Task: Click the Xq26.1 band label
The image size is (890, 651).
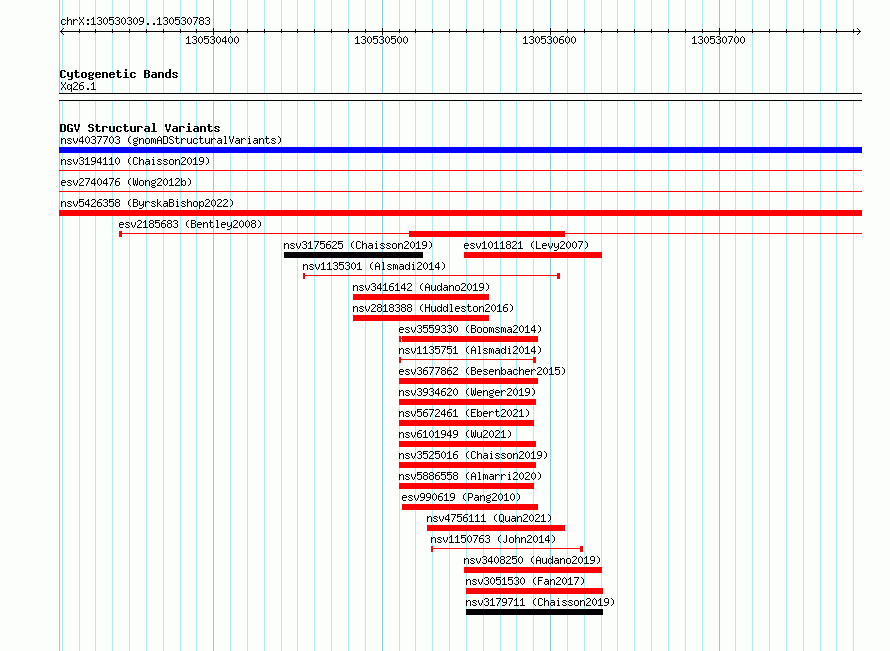Action: click(x=78, y=86)
